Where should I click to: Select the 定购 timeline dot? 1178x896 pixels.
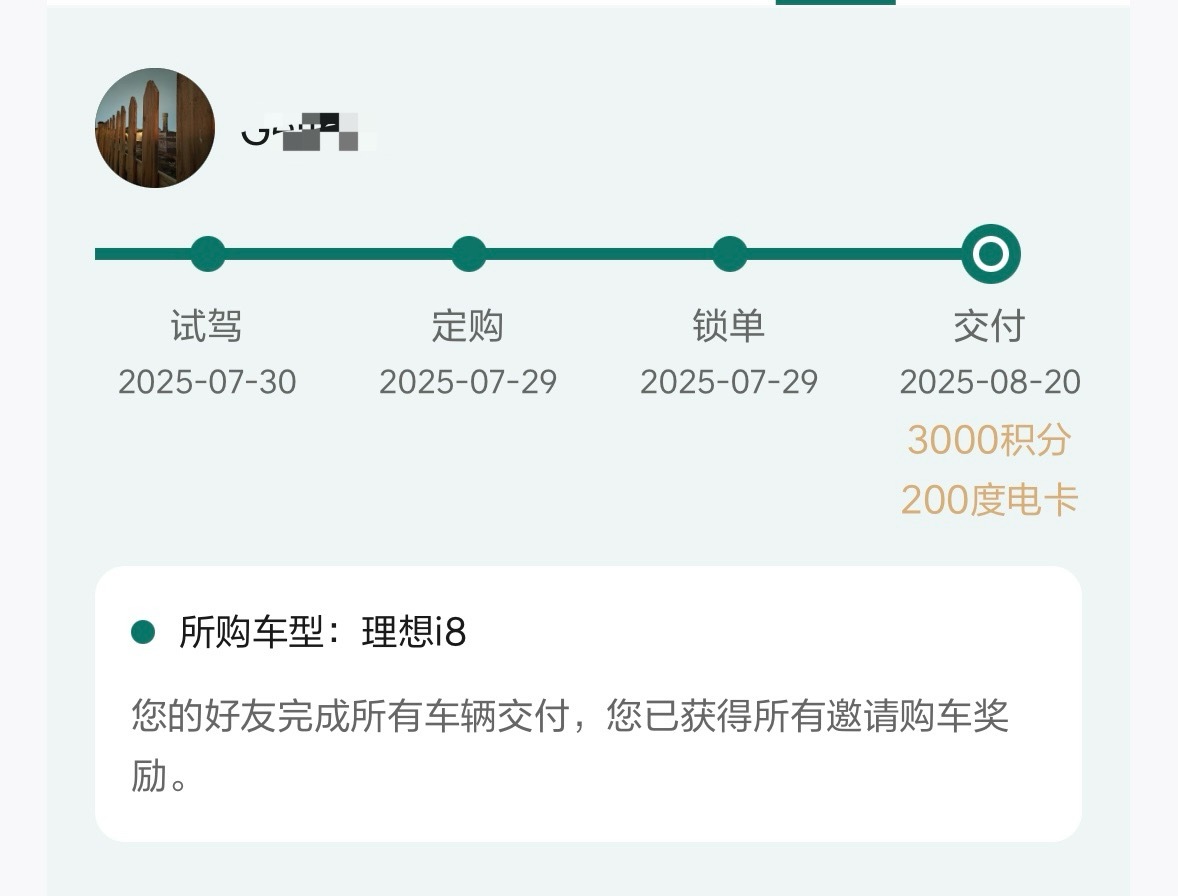(469, 254)
